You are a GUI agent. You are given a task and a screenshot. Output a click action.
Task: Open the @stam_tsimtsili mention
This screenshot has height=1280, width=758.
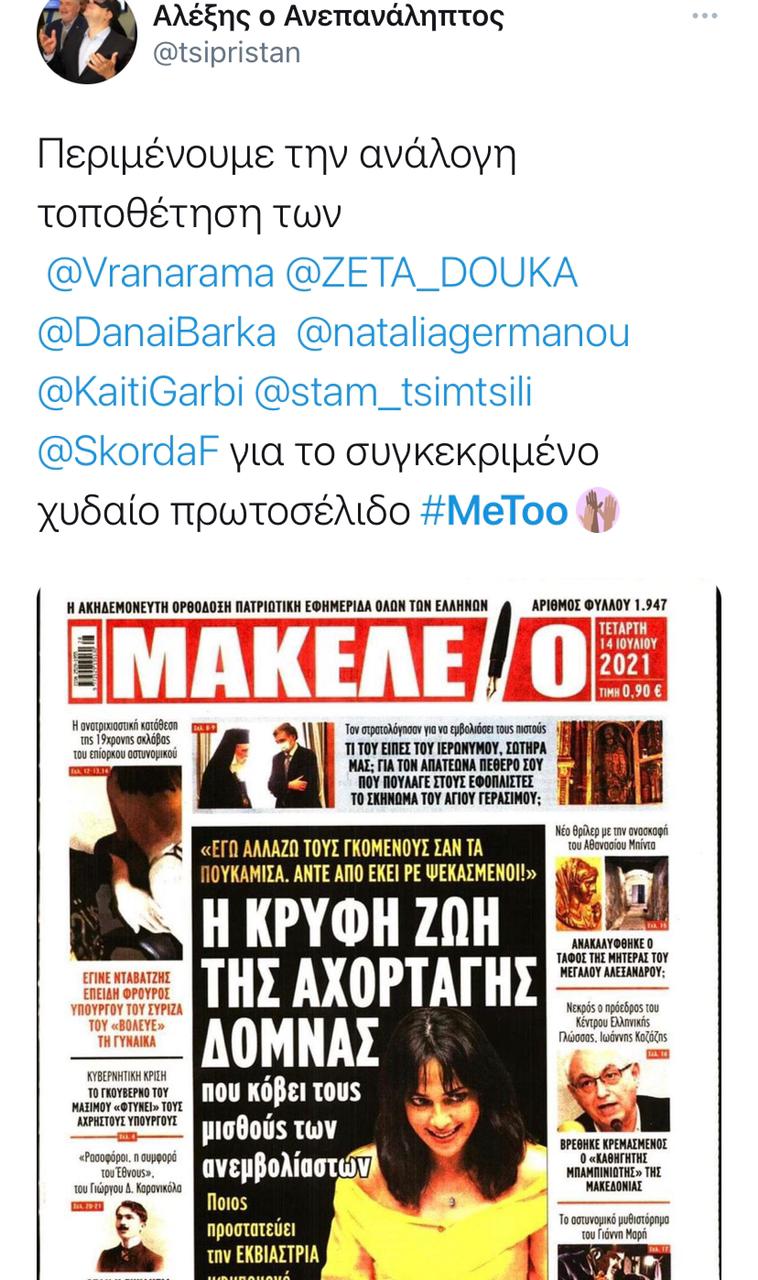393,393
